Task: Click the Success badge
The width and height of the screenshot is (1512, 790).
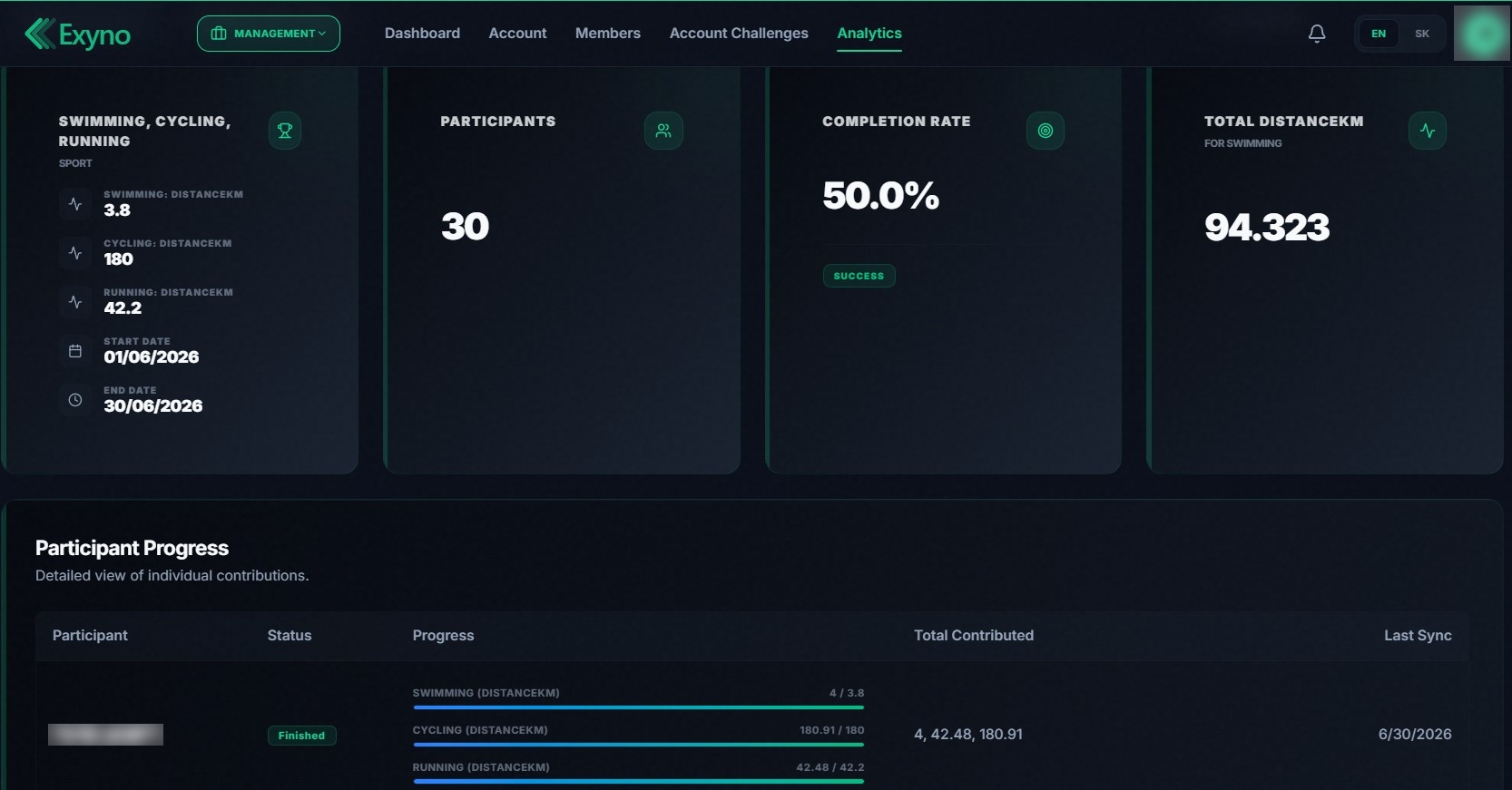Action: tap(859, 276)
